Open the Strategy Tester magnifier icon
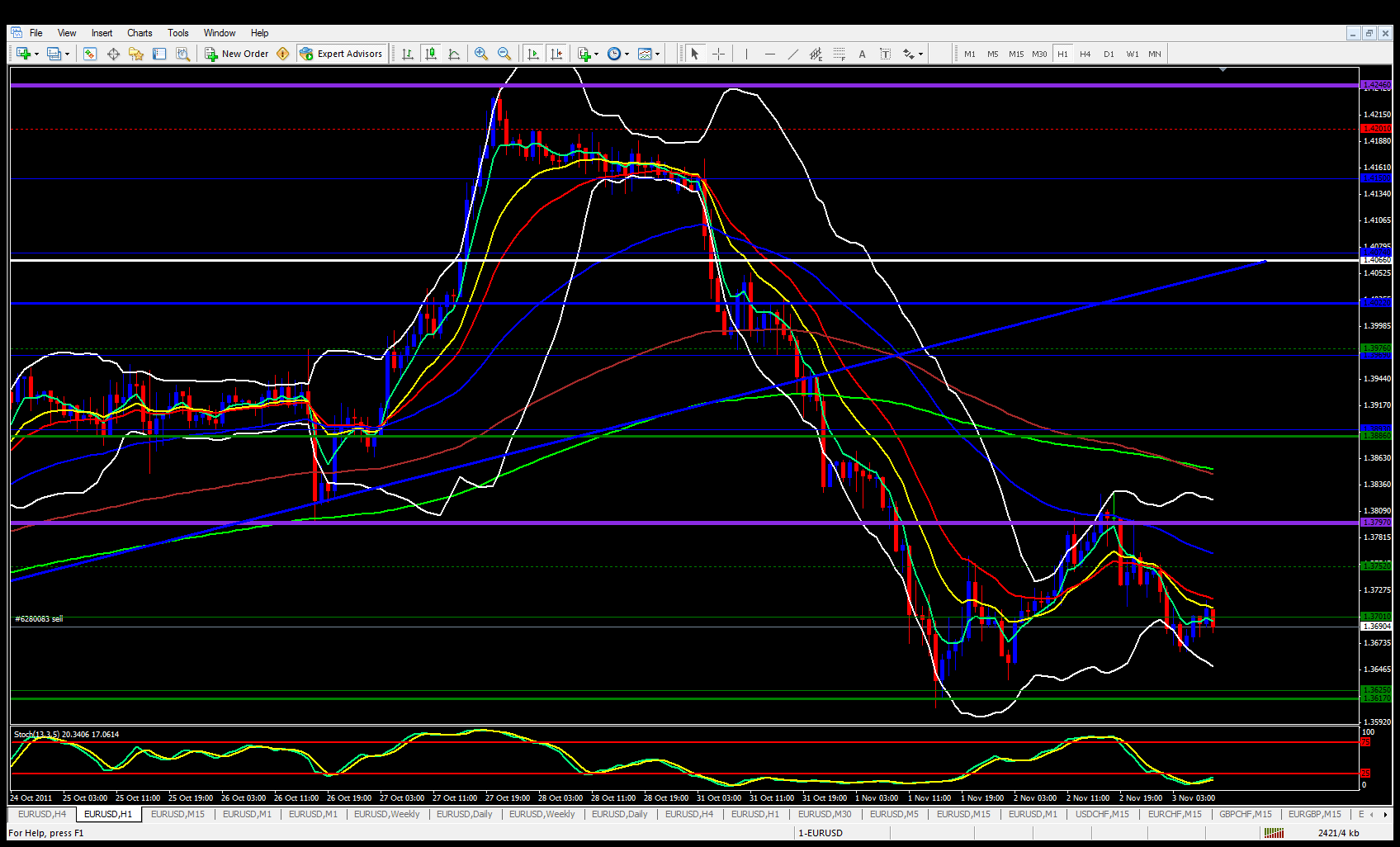 point(182,54)
